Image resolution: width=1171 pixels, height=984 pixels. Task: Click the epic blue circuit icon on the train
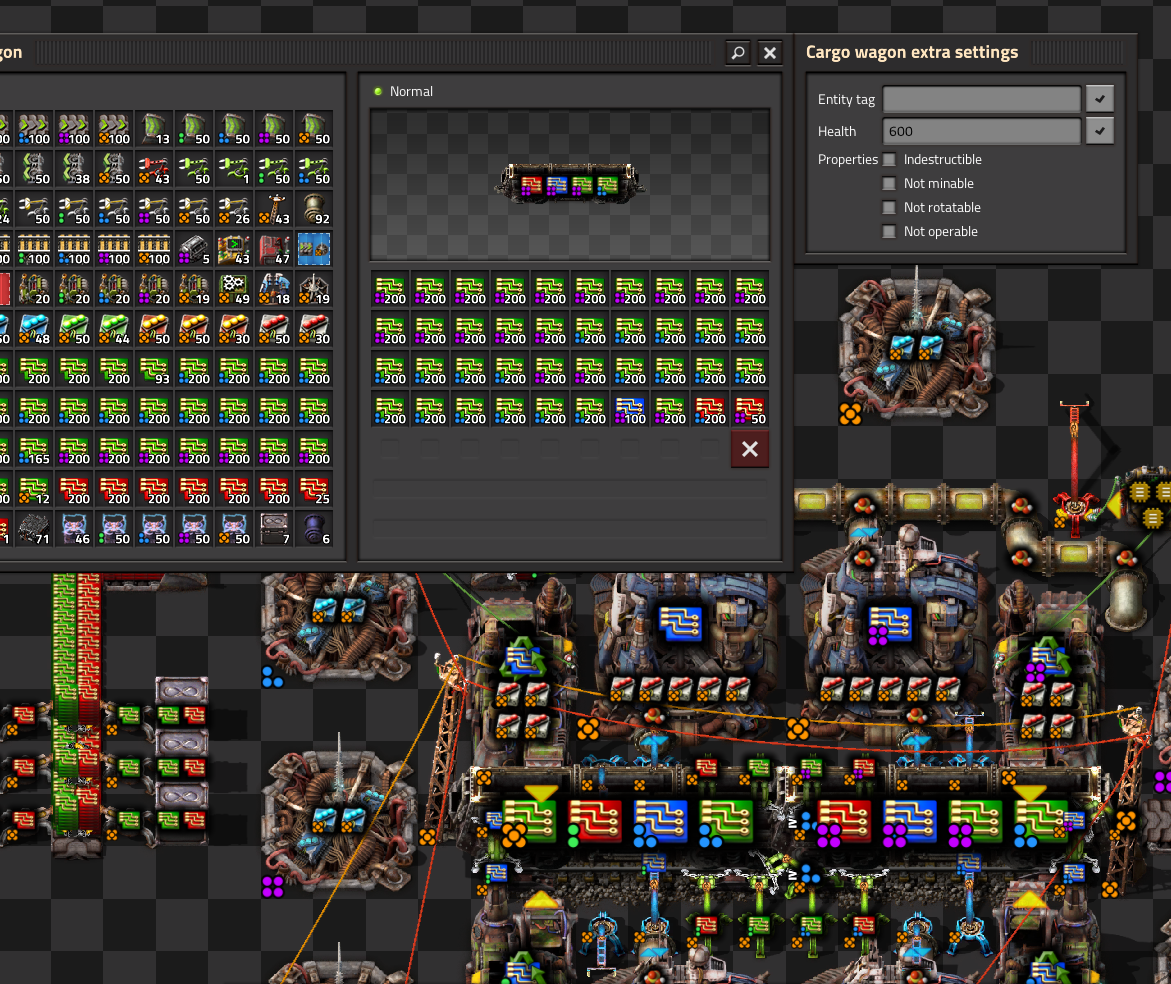[x=909, y=821]
